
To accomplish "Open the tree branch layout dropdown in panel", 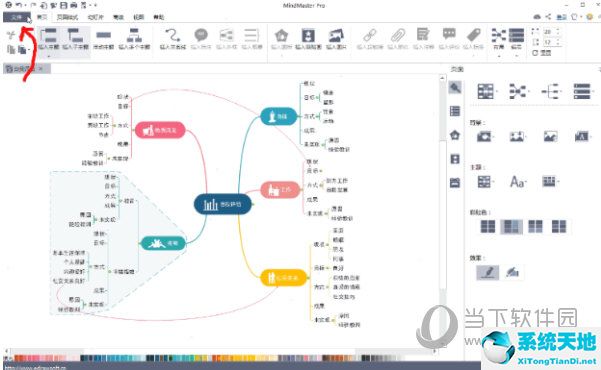I will click(551, 91).
